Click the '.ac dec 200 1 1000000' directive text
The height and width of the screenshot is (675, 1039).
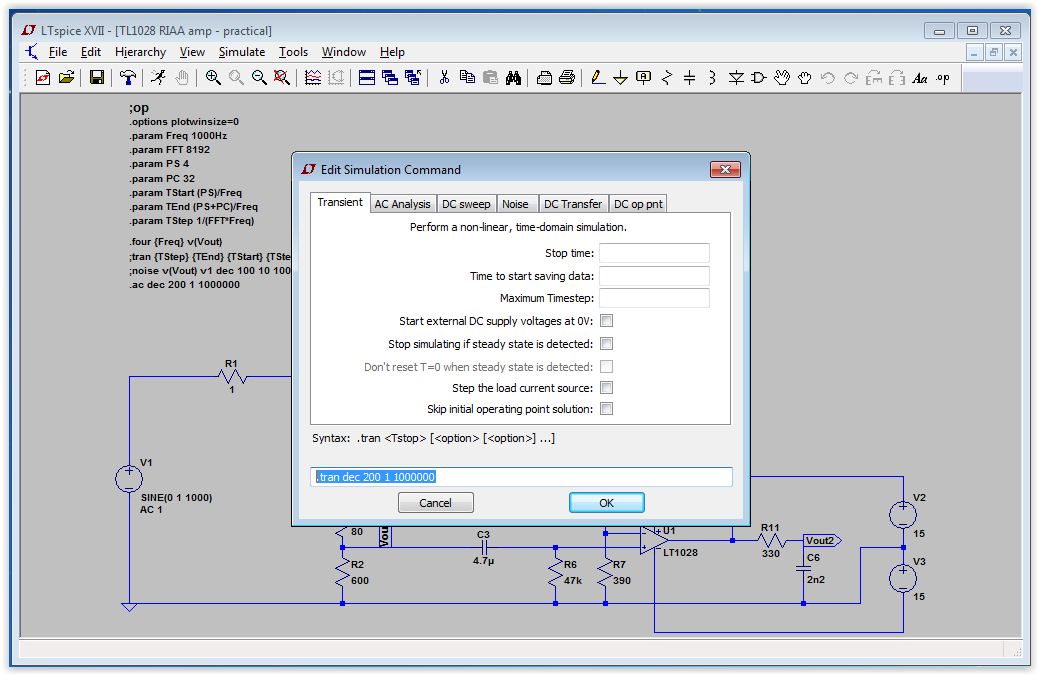[x=184, y=285]
